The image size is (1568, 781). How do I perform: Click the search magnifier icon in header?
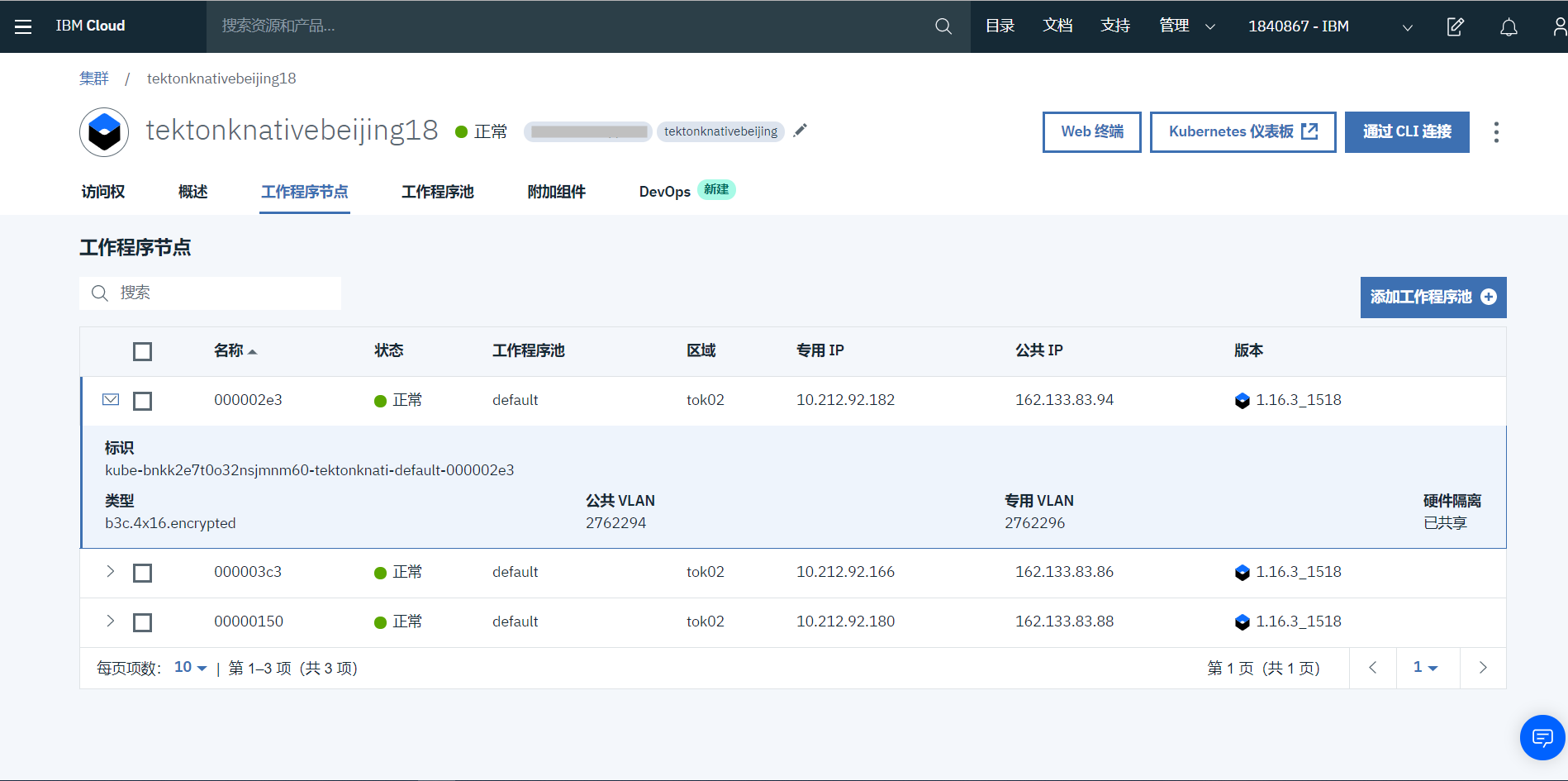tap(943, 26)
